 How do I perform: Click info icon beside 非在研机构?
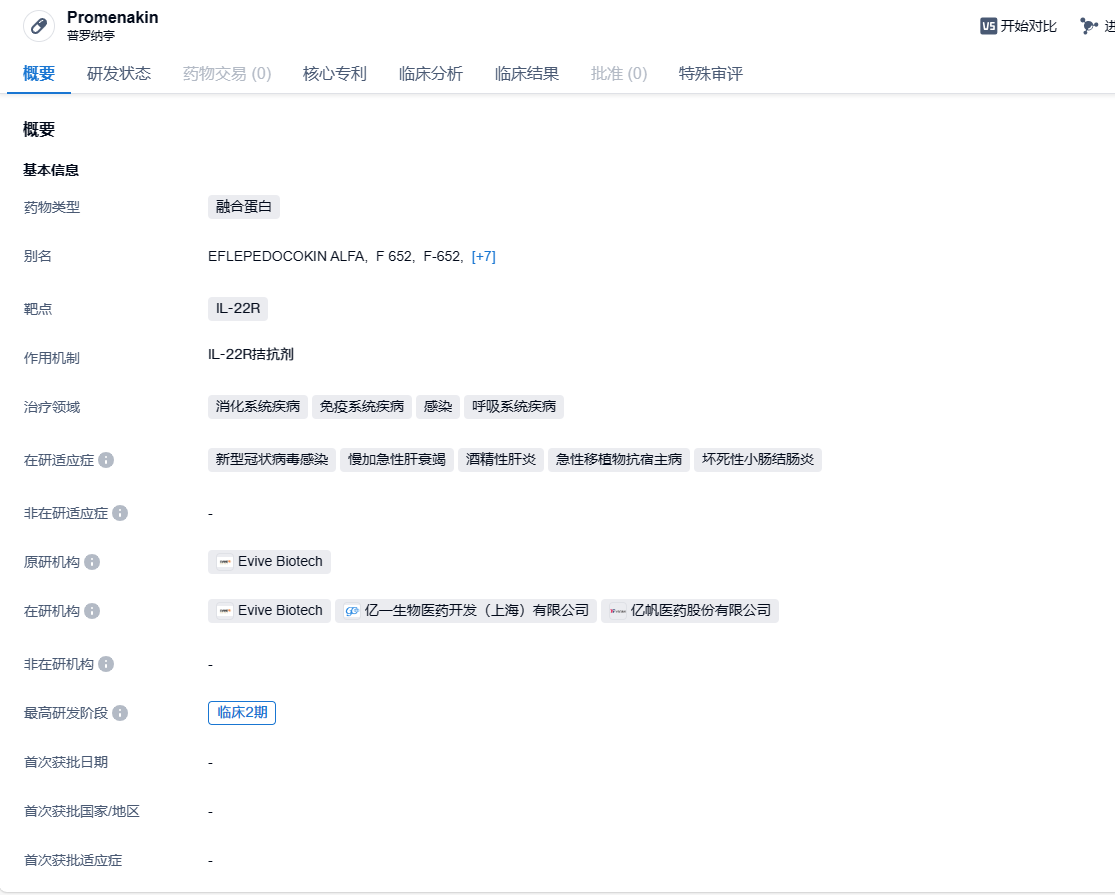pos(106,664)
